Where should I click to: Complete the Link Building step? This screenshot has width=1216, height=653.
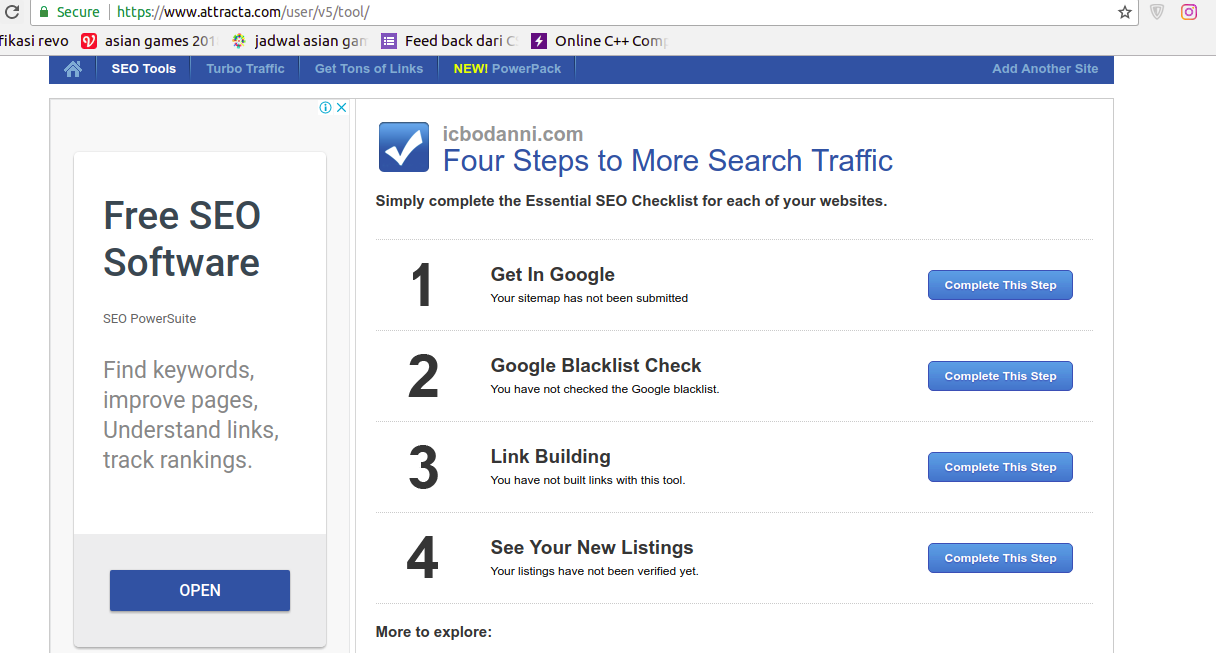pos(1000,467)
